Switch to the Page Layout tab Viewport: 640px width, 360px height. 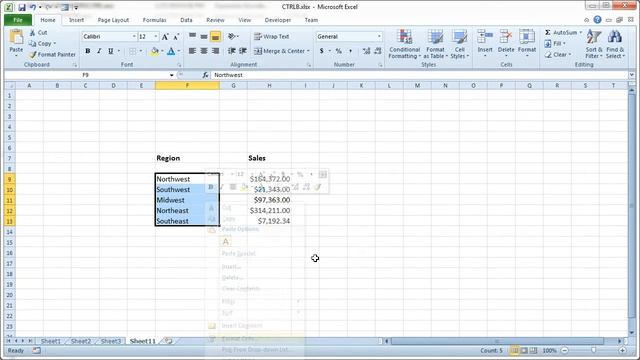(x=113, y=20)
